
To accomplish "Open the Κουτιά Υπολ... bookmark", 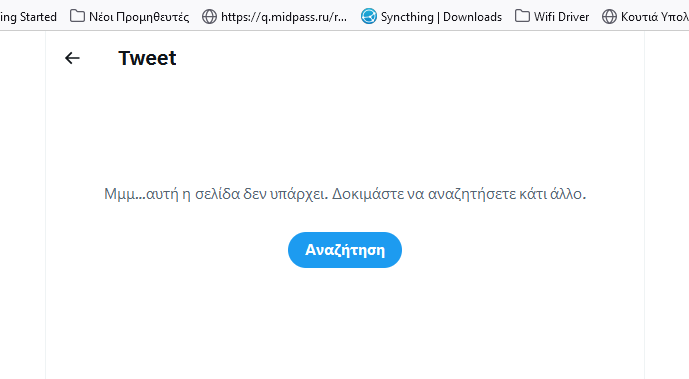I will [644, 17].
